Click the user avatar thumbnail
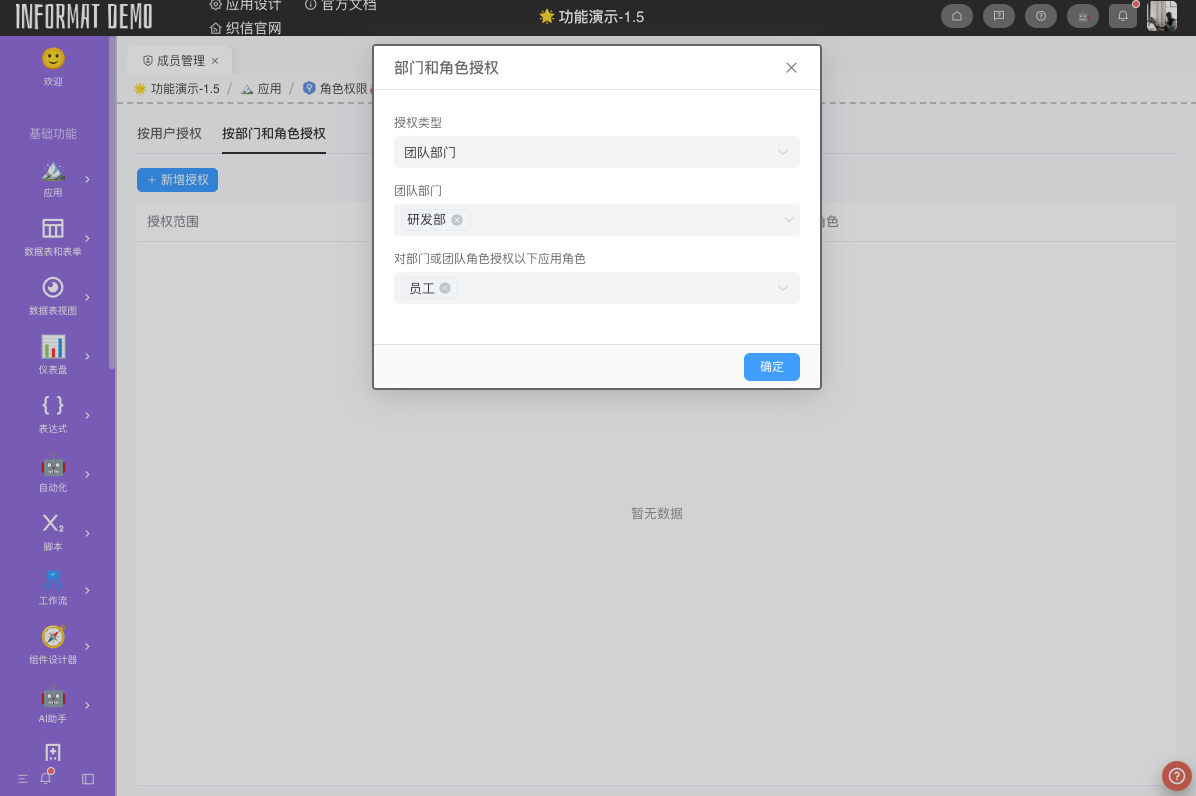Viewport: 1196px width, 796px height. [1161, 16]
